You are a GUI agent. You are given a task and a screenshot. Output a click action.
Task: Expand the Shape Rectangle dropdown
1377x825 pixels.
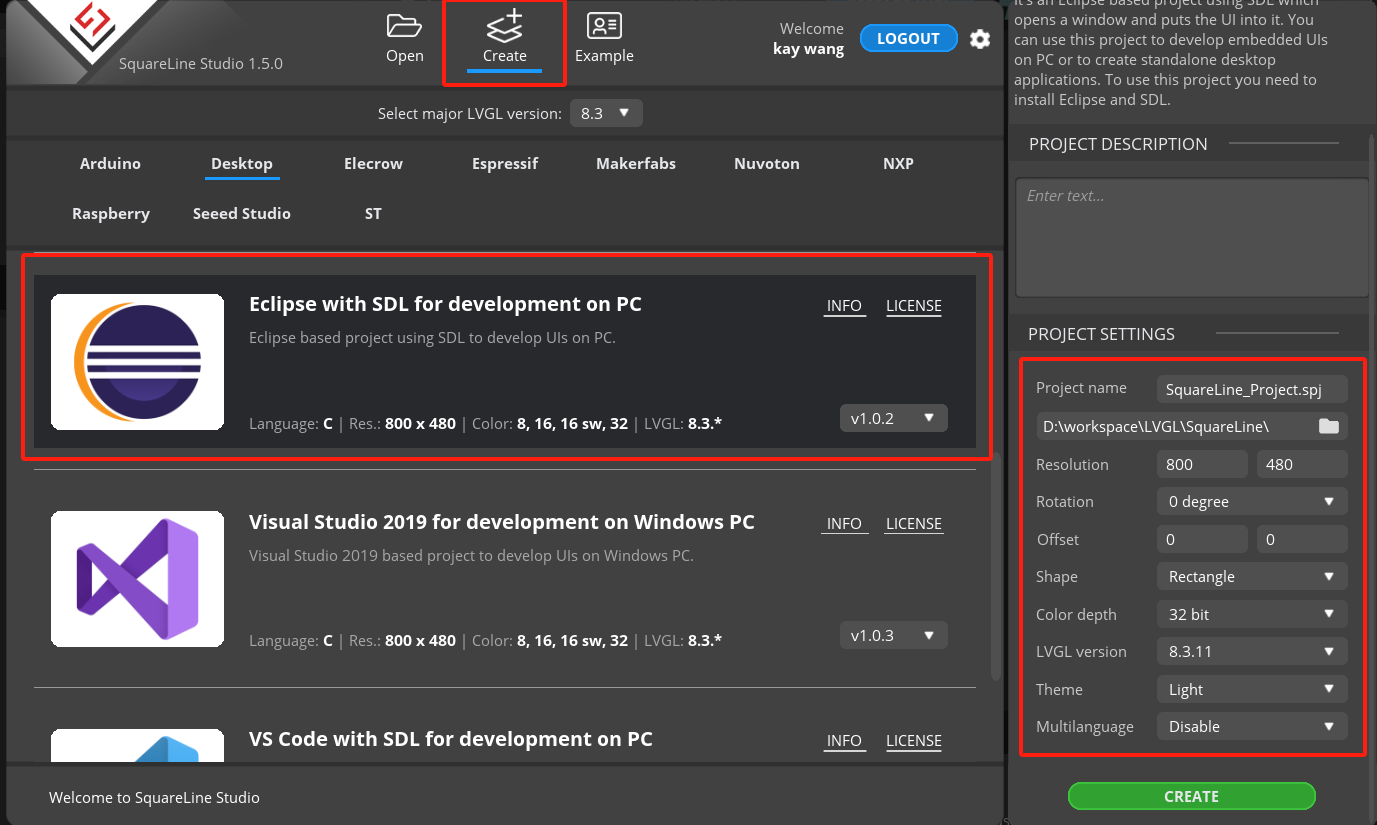click(x=1252, y=576)
